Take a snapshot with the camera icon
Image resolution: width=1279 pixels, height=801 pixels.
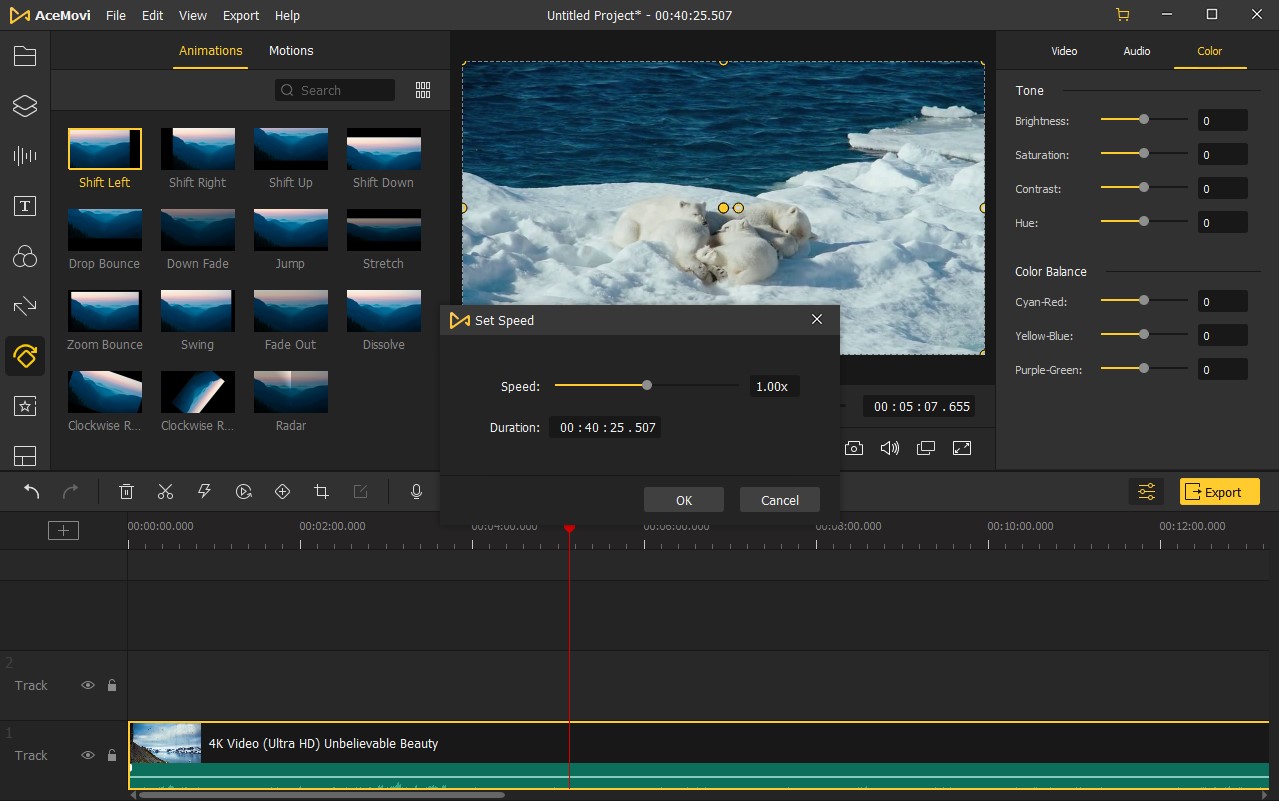(x=853, y=448)
